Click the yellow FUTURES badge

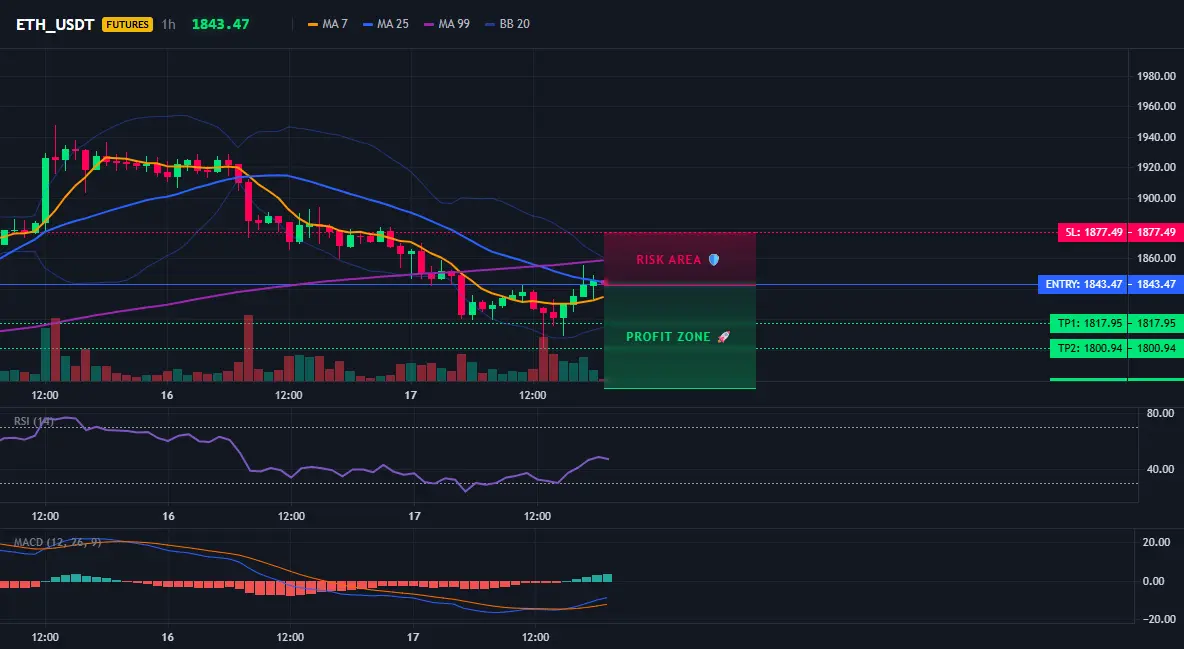tap(128, 24)
